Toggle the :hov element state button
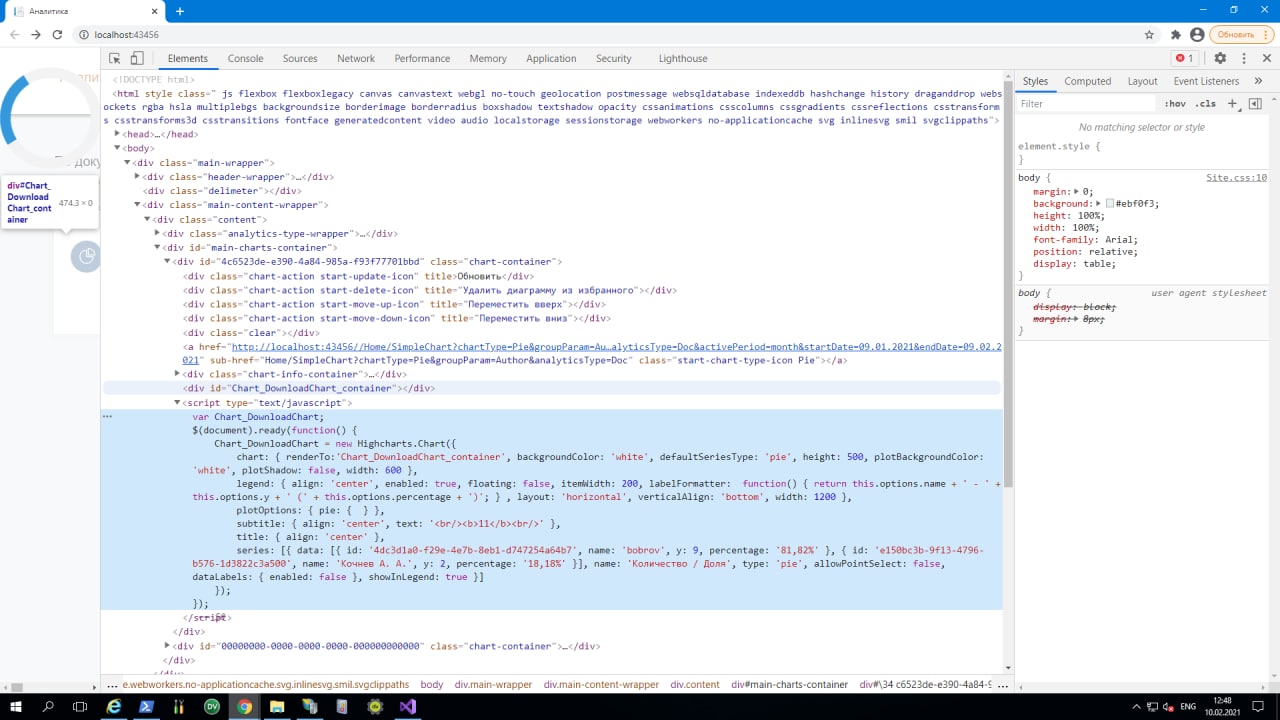Viewport: 1280px width, 720px height. click(1175, 103)
